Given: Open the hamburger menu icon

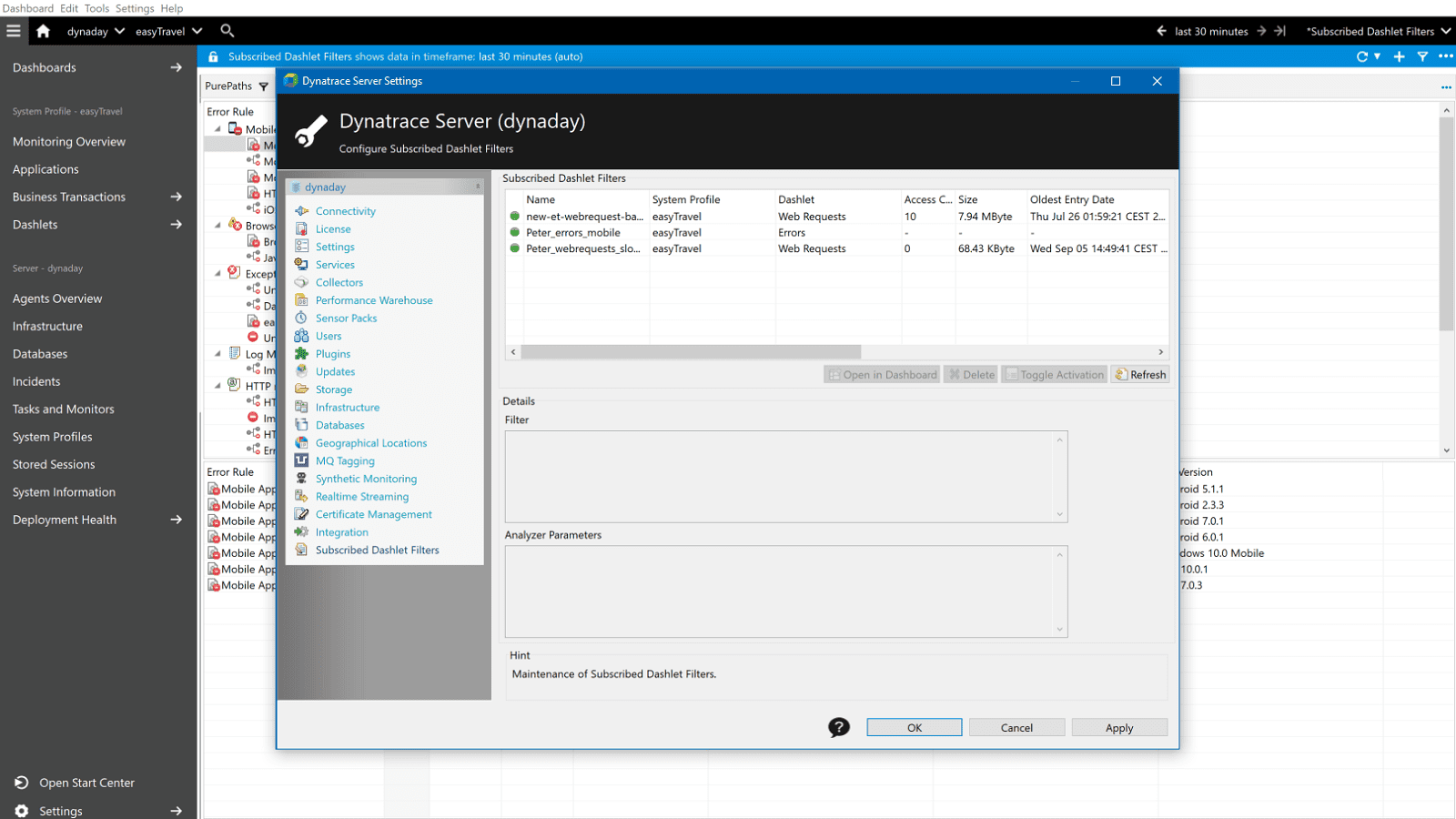Looking at the screenshot, I should [x=14, y=31].
